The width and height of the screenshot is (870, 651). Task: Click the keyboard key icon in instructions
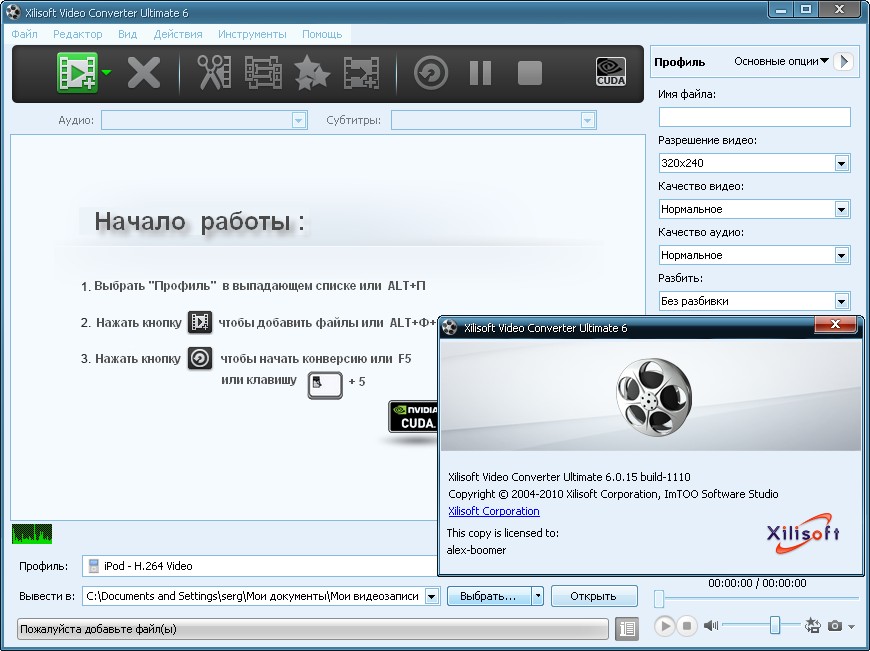click(x=325, y=385)
